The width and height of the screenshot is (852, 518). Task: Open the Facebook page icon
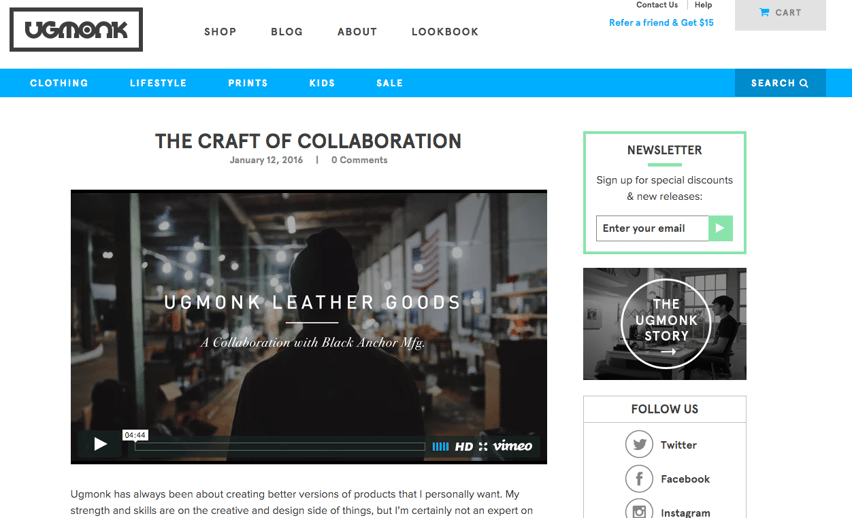tap(638, 479)
